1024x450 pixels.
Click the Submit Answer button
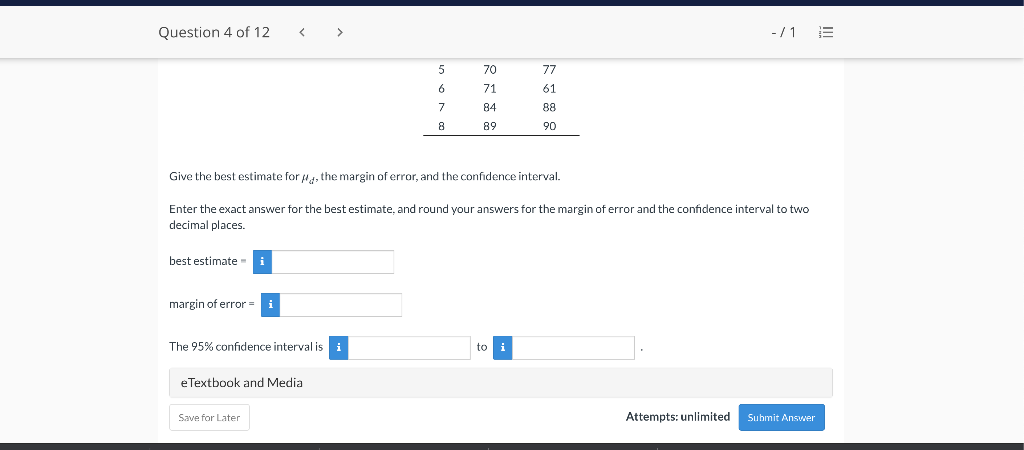(782, 417)
